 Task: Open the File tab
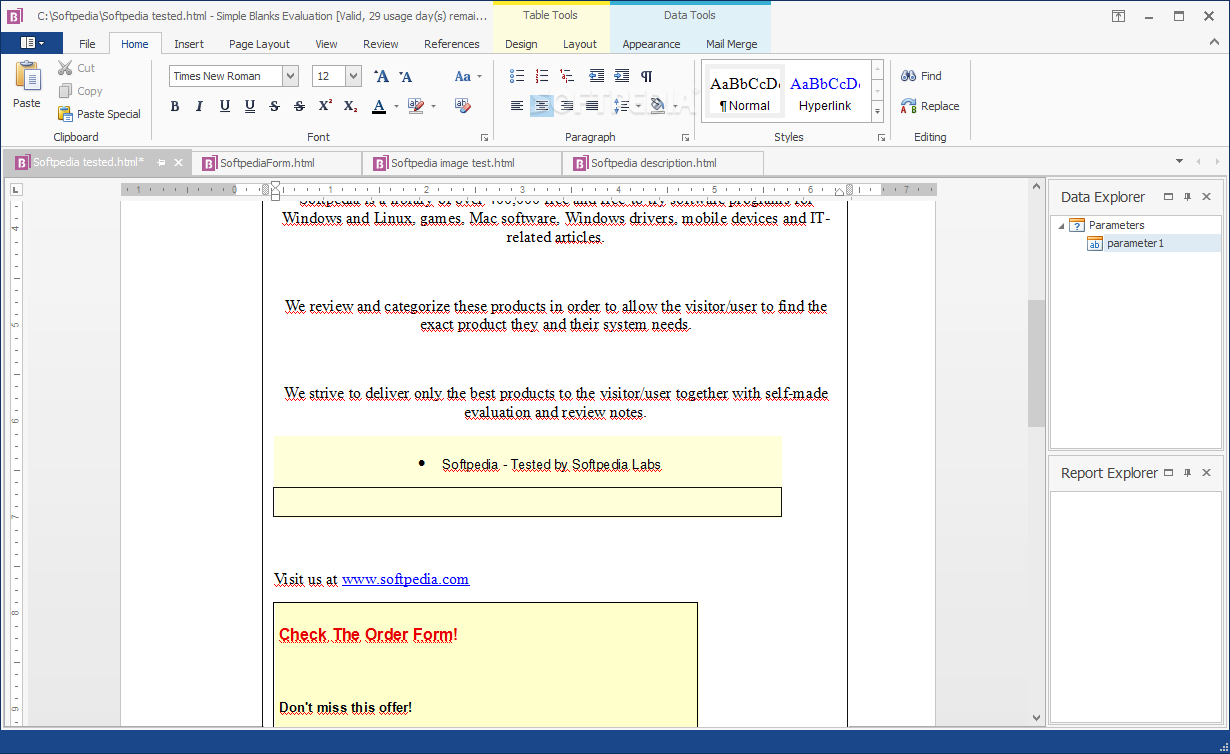pyautogui.click(x=87, y=44)
